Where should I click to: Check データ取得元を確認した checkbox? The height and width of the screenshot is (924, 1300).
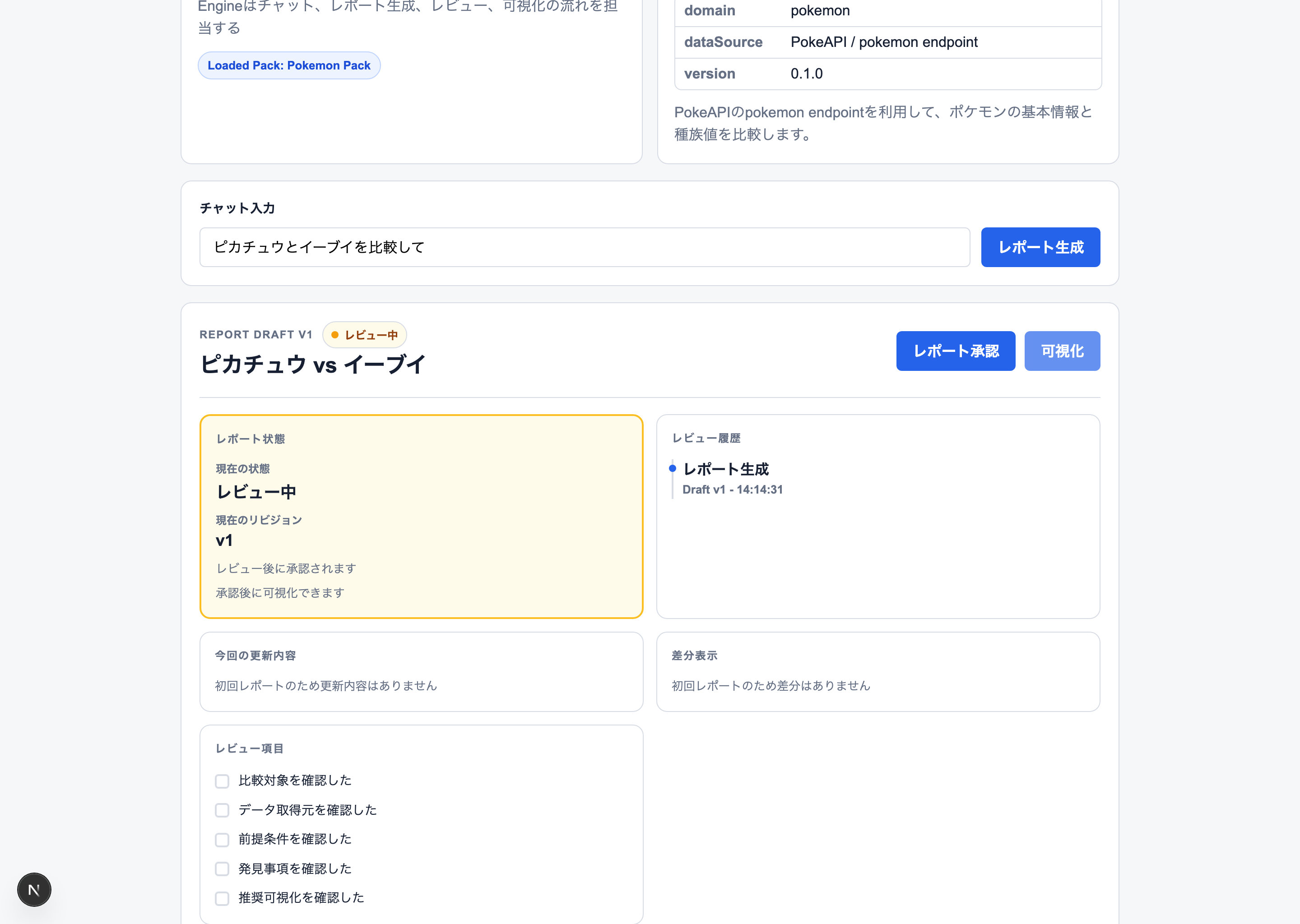222,810
